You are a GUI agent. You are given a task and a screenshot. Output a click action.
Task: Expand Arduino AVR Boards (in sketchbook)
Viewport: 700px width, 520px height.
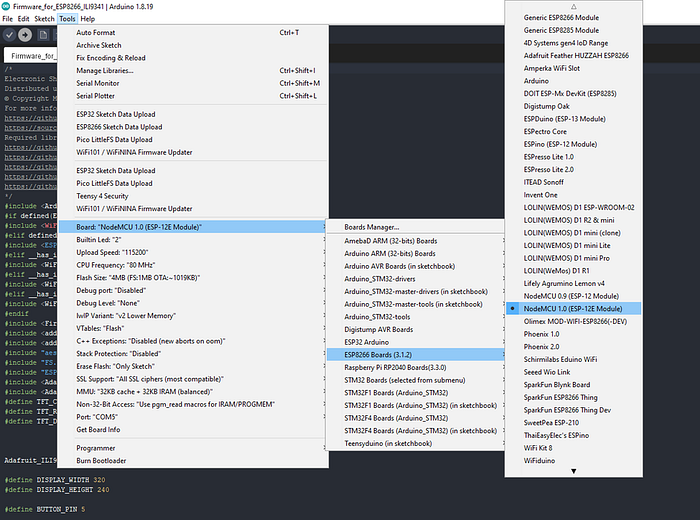(x=416, y=266)
